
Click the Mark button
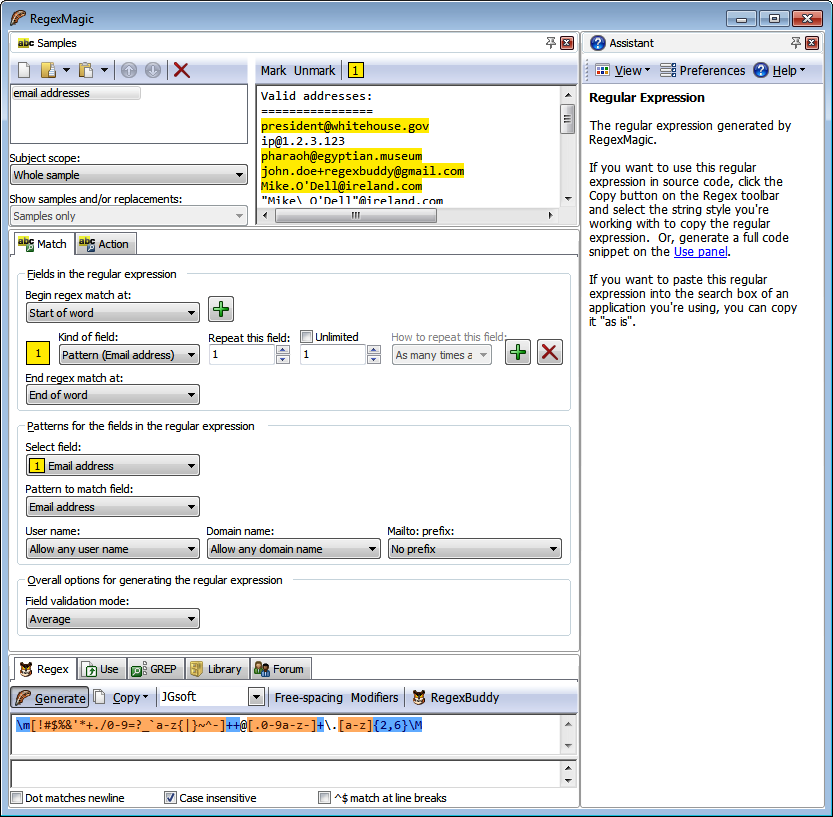273,71
